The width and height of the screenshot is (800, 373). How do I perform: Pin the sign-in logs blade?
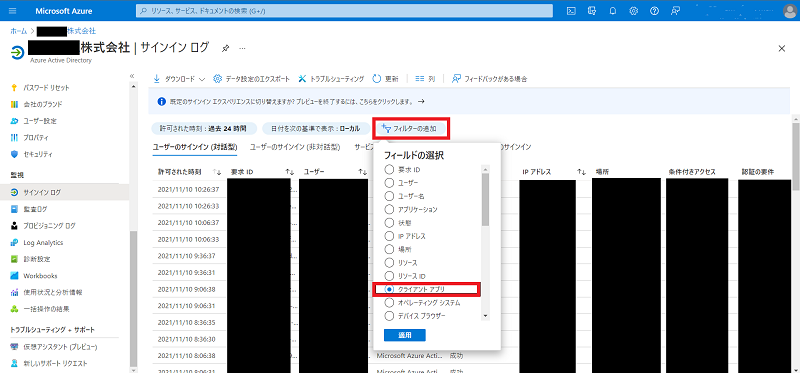click(x=226, y=48)
